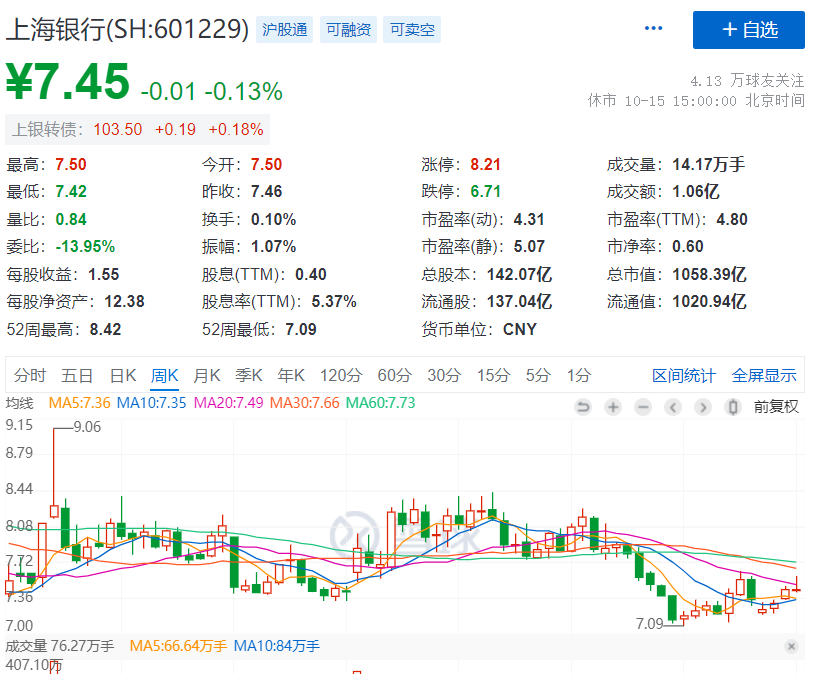Open 区间统计 range statistics
815x674 pixels.
[x=684, y=375]
